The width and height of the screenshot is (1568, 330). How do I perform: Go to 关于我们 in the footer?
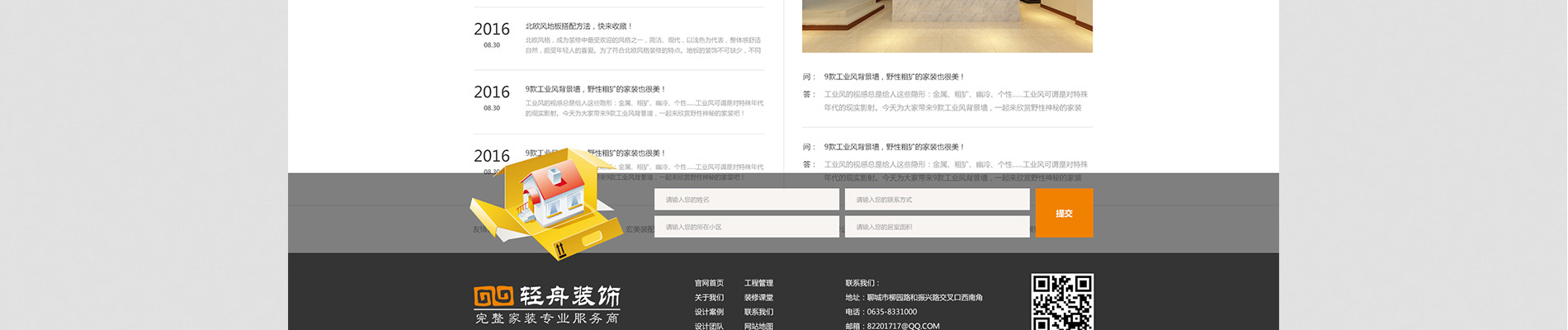tap(709, 298)
